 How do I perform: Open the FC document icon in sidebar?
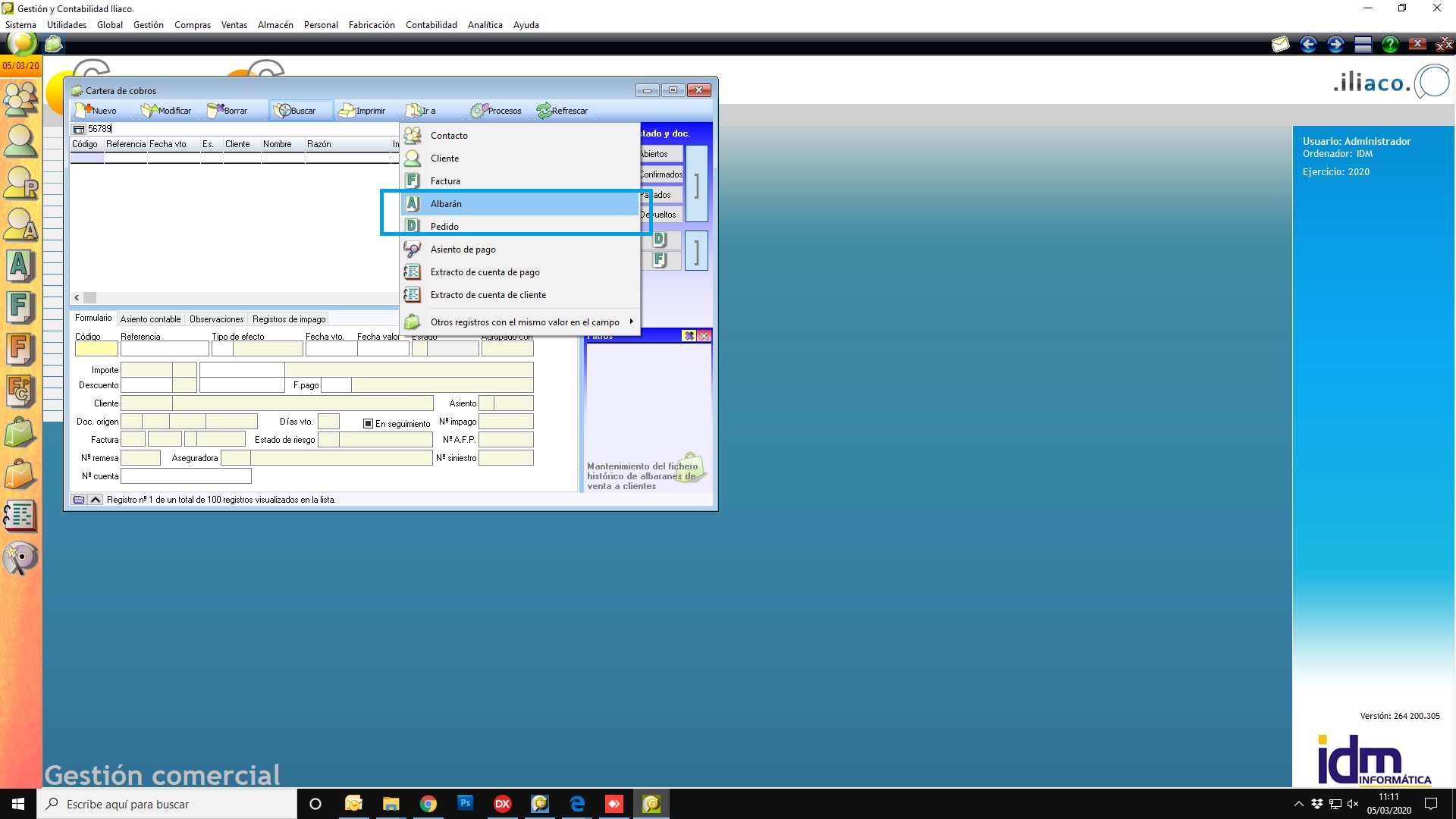20,391
